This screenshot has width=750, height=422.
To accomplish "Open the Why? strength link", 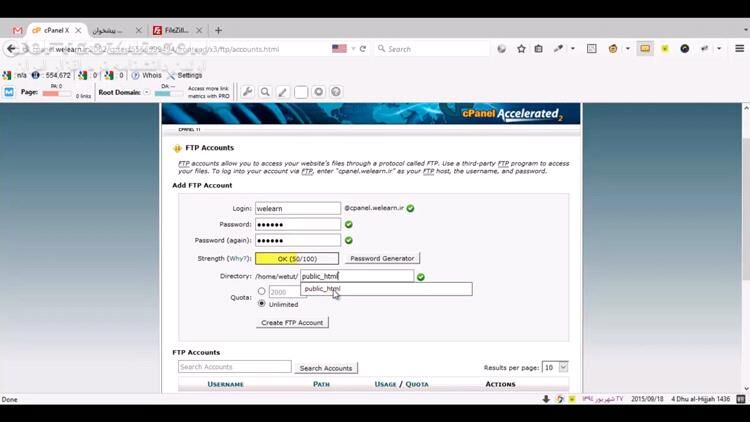I will tap(239, 259).
